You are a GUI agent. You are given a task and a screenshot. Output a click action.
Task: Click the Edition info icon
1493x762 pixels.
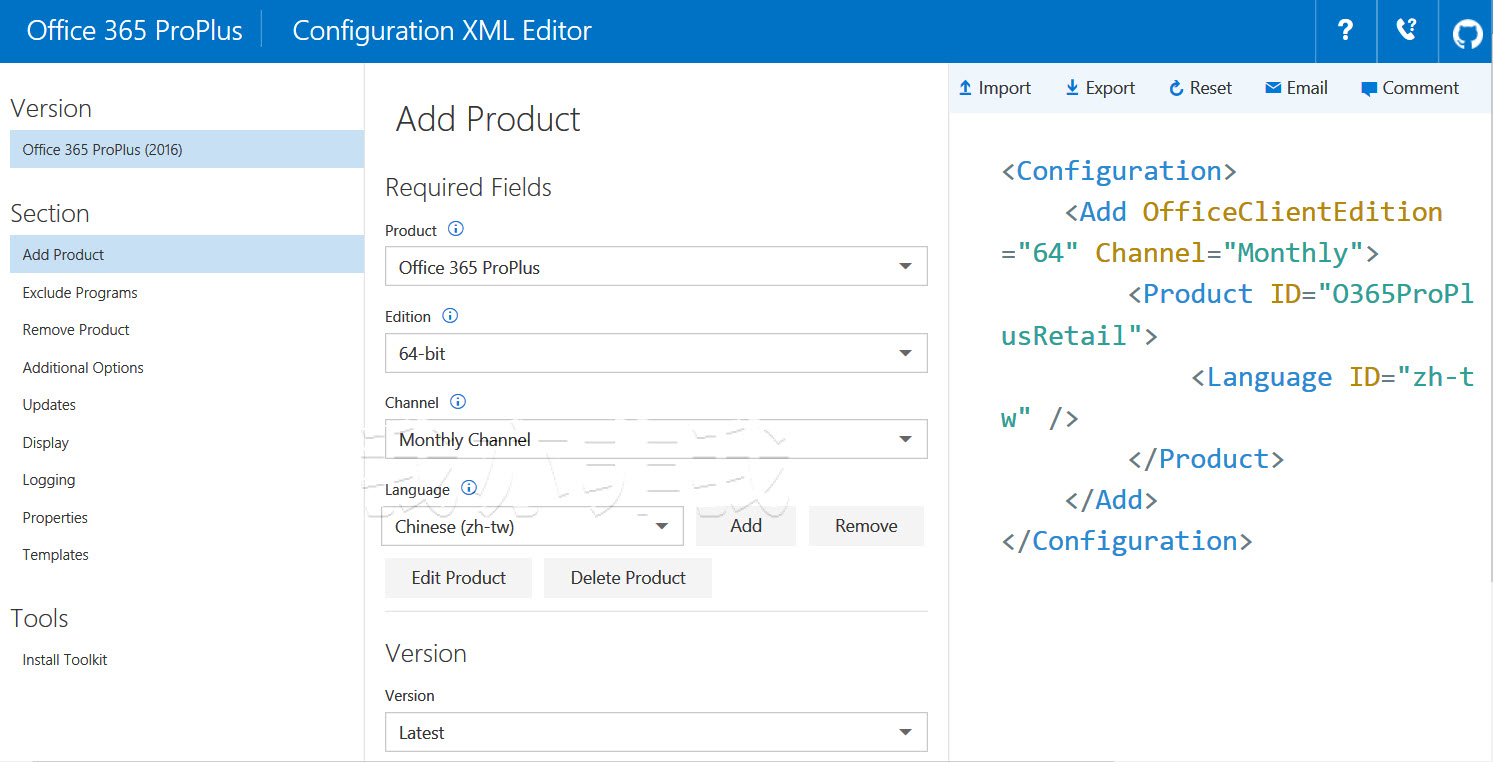tap(450, 316)
